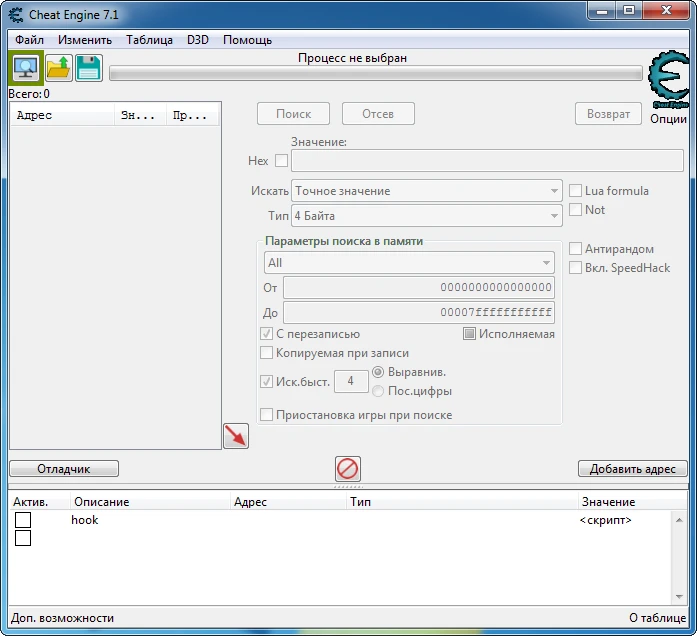The width and height of the screenshot is (697, 636).
Task: Open the Тип value type dropdown
Action: pos(427,216)
